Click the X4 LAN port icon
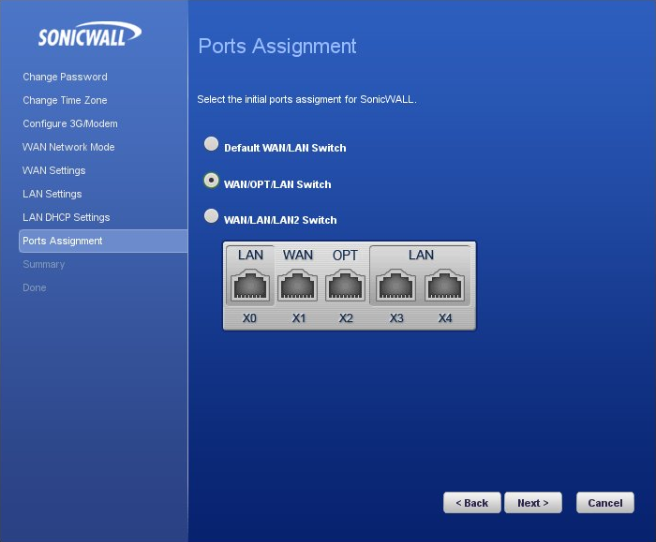656x542 pixels. click(x=445, y=286)
